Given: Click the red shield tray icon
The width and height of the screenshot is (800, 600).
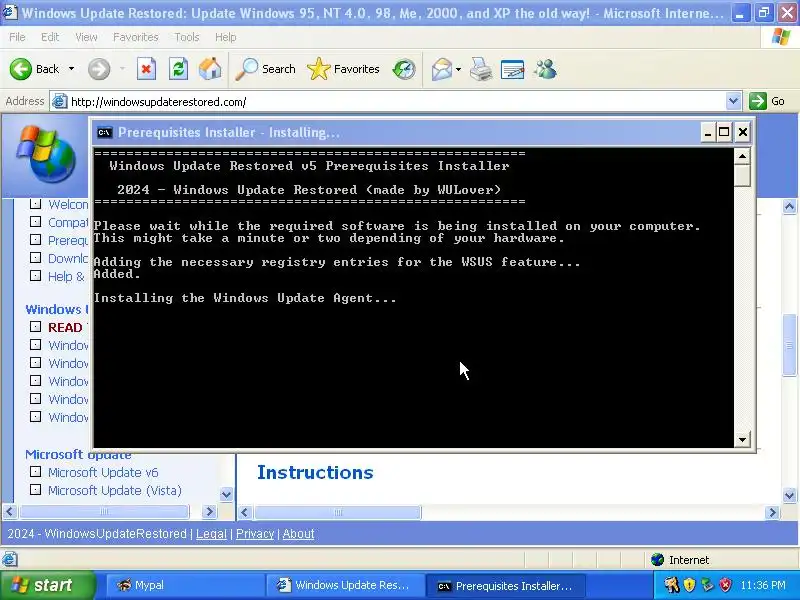Looking at the screenshot, I should [x=725, y=585].
